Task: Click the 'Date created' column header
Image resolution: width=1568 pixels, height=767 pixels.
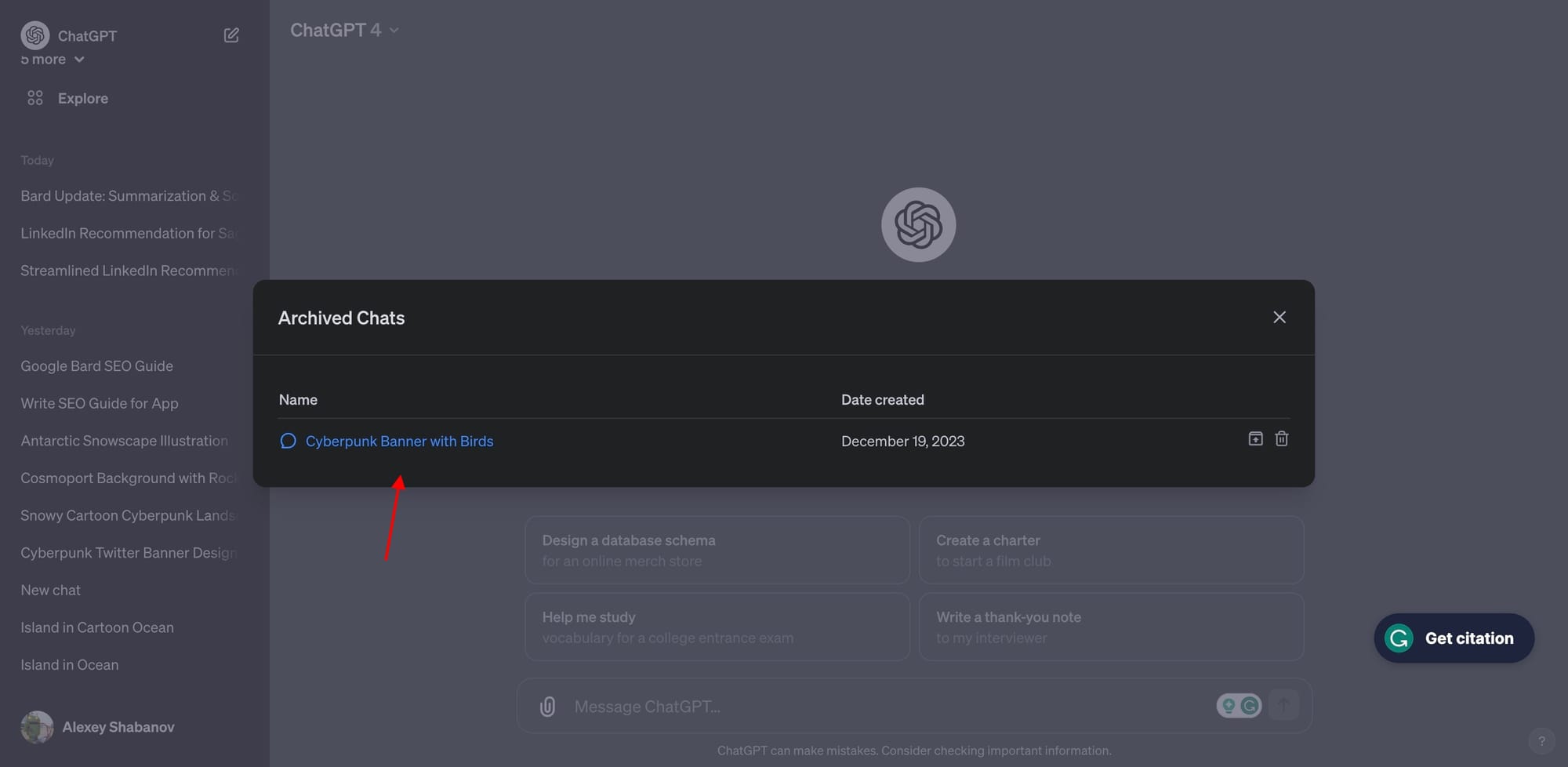Action: (883, 400)
